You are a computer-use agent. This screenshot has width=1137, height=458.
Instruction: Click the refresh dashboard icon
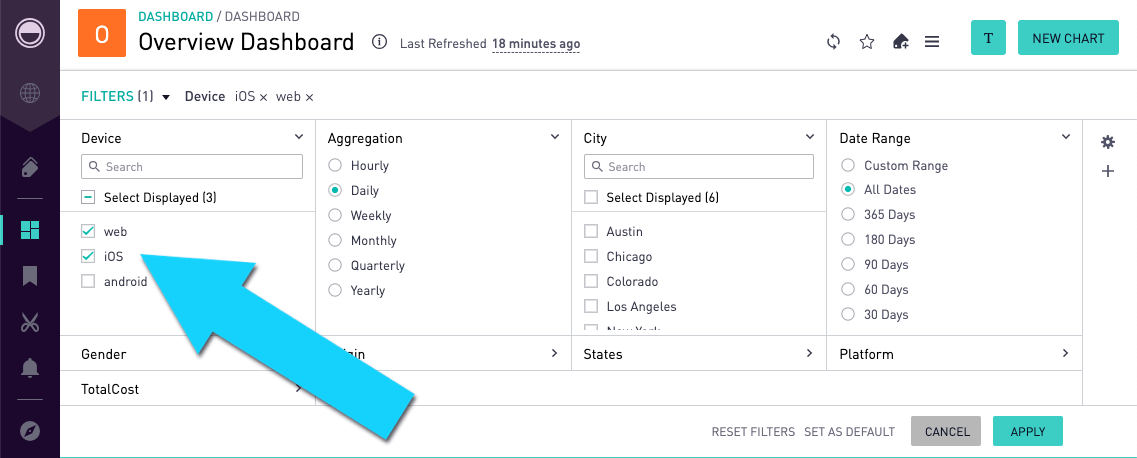(833, 42)
